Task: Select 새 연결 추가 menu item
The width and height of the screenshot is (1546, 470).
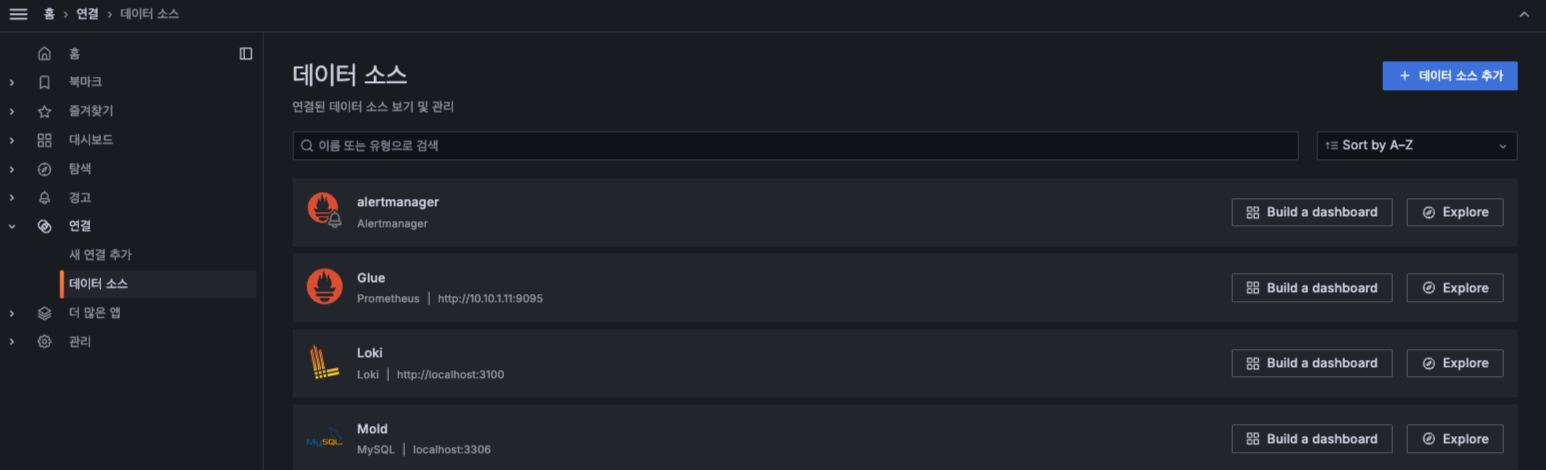Action: click(100, 255)
